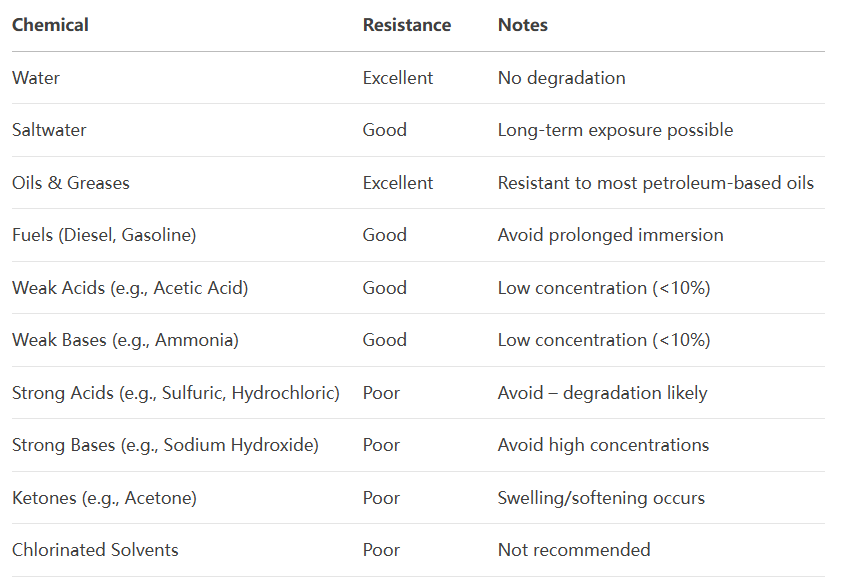Select the Saltwater row name
This screenshot has height=577, width=841.
tap(49, 130)
